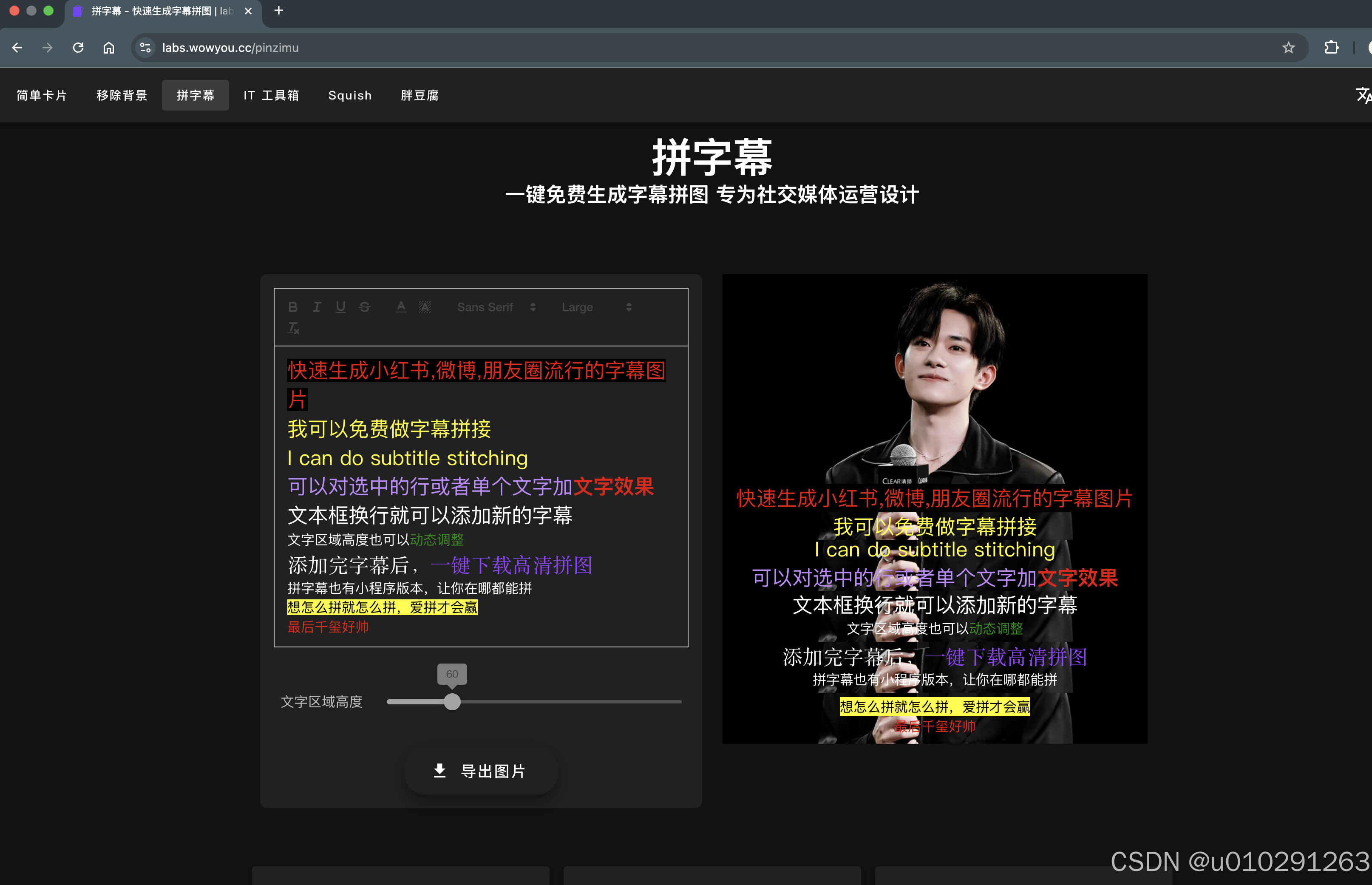Expand the Sans Serif font dropdown
The image size is (1372, 885).
[x=496, y=307]
